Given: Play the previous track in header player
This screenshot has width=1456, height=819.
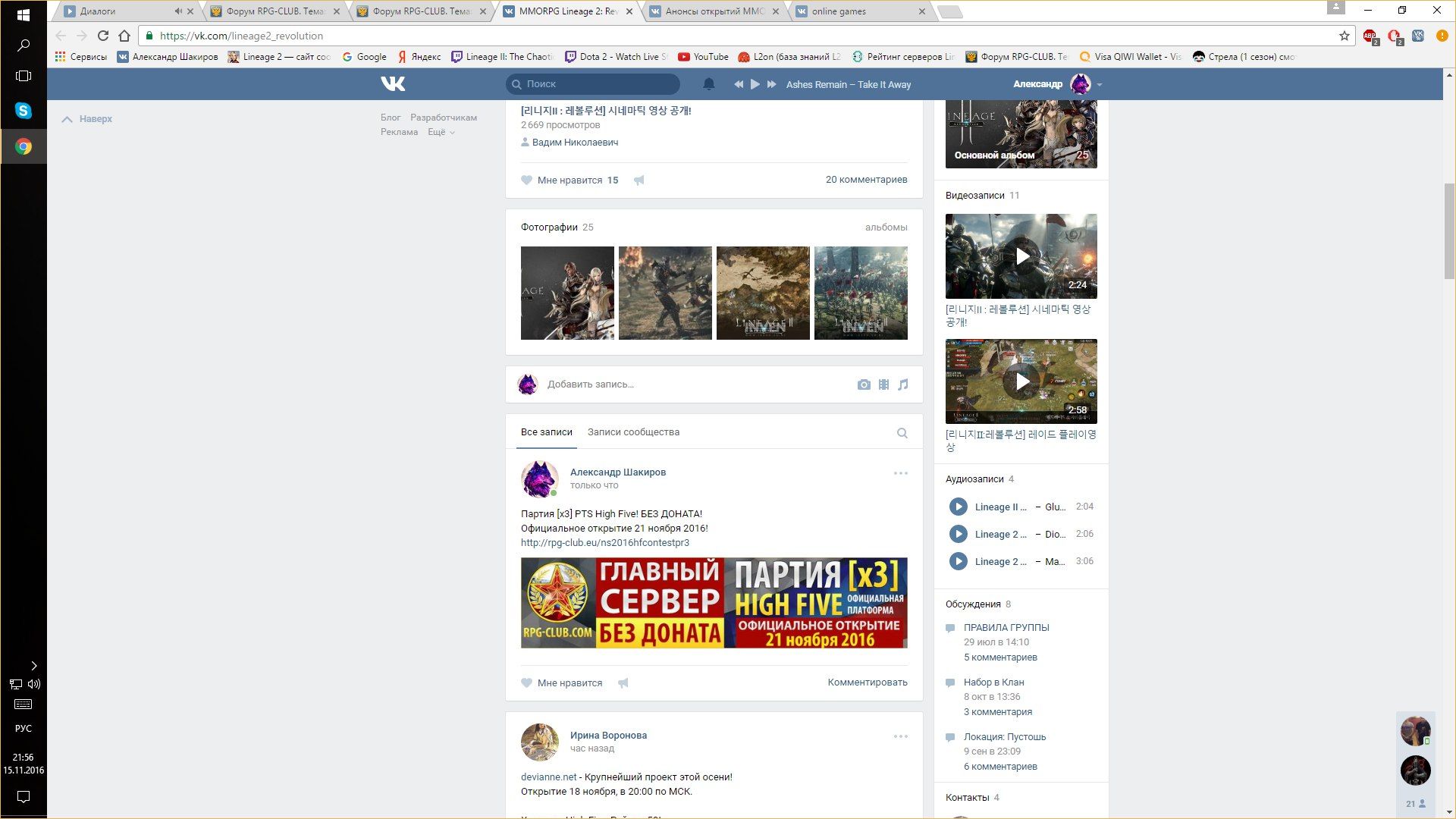Looking at the screenshot, I should click(738, 84).
